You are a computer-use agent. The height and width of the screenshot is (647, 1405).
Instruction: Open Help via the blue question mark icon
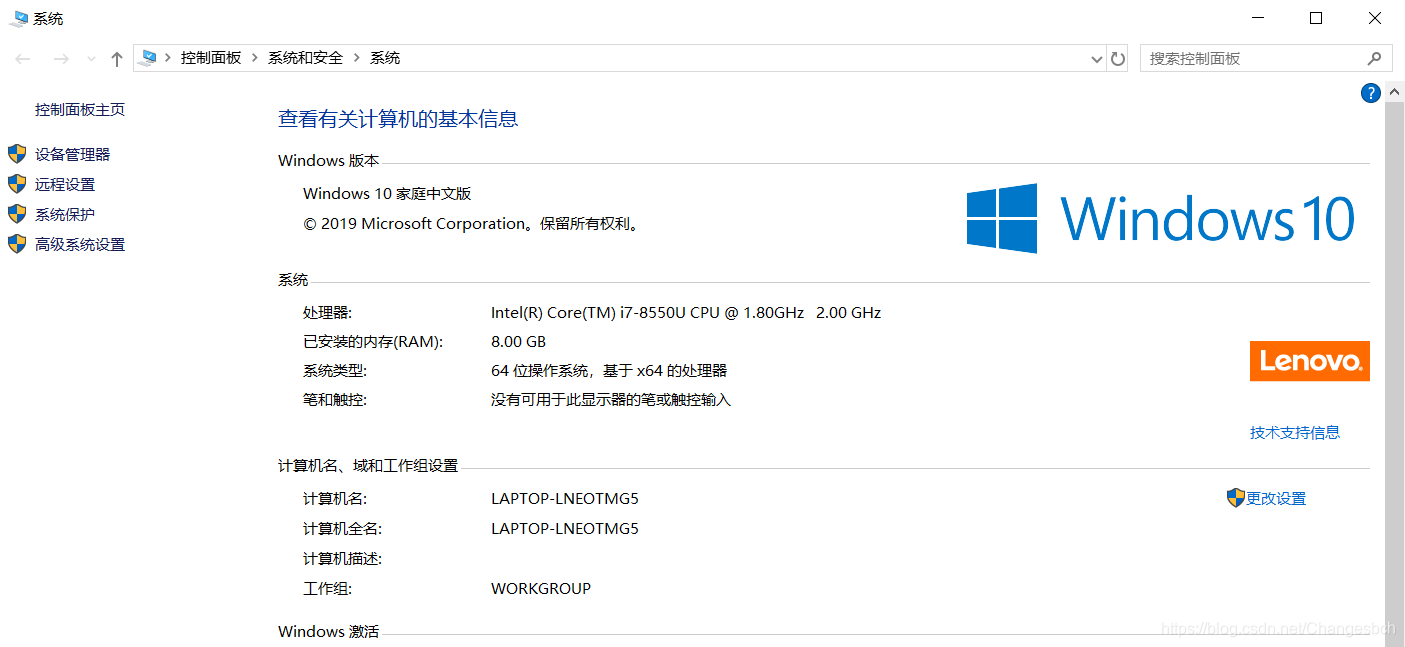click(x=1371, y=93)
